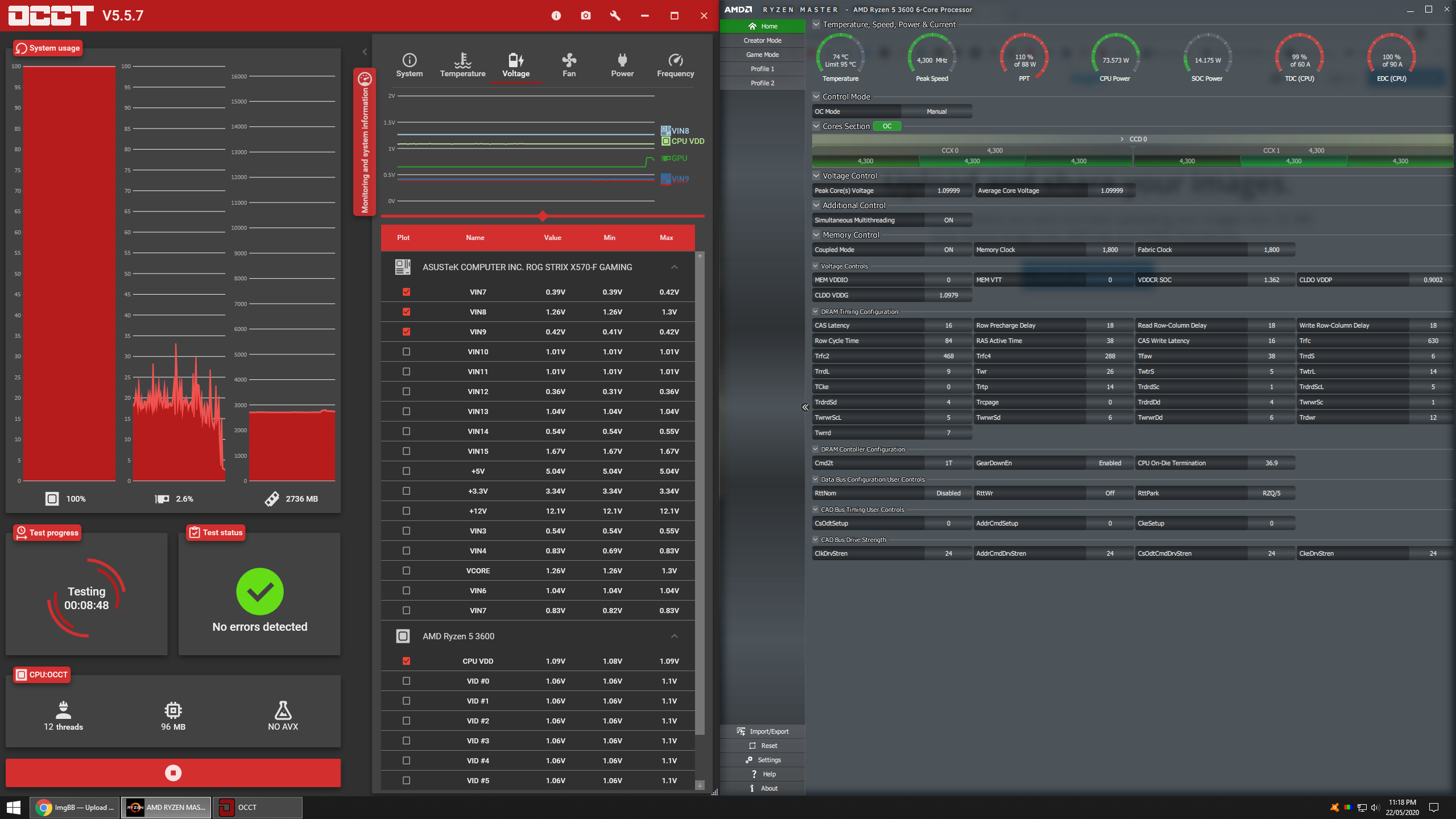The width and height of the screenshot is (1456, 819).
Task: Collapse the Additional Control section
Action: [816, 205]
